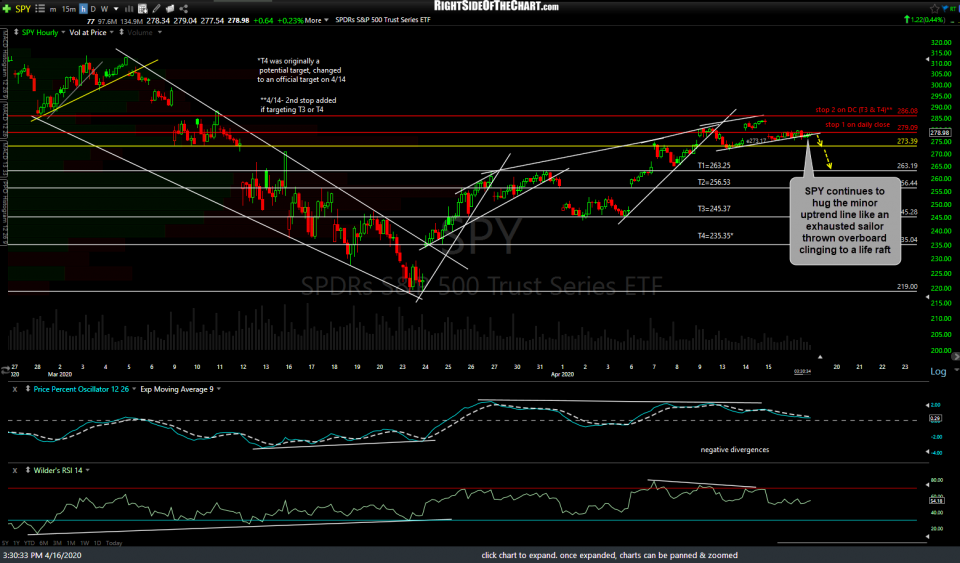
Task: Close the Price Percent Oscillator pane
Action: (x=14, y=387)
